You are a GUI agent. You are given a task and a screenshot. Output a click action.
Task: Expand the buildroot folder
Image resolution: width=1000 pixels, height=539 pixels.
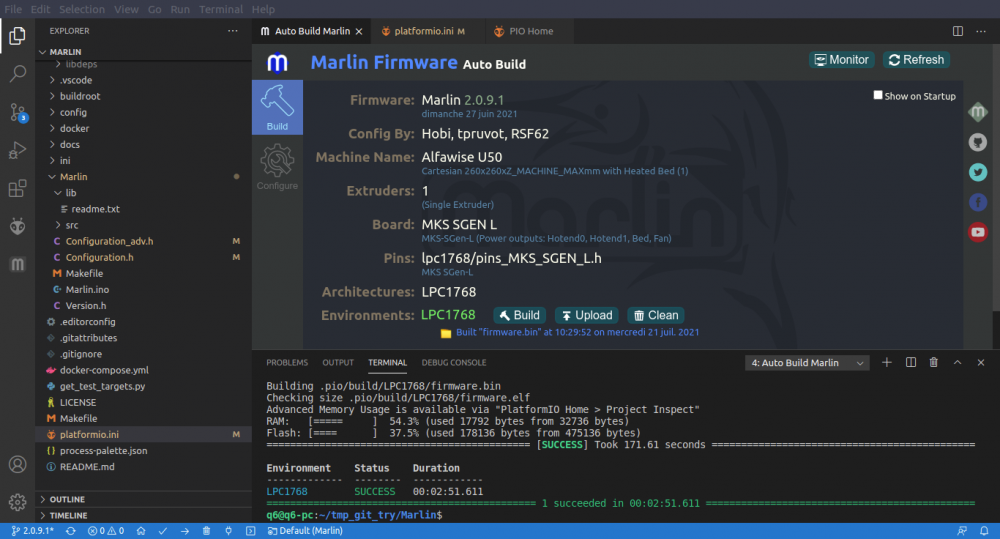pyautogui.click(x=145, y=96)
